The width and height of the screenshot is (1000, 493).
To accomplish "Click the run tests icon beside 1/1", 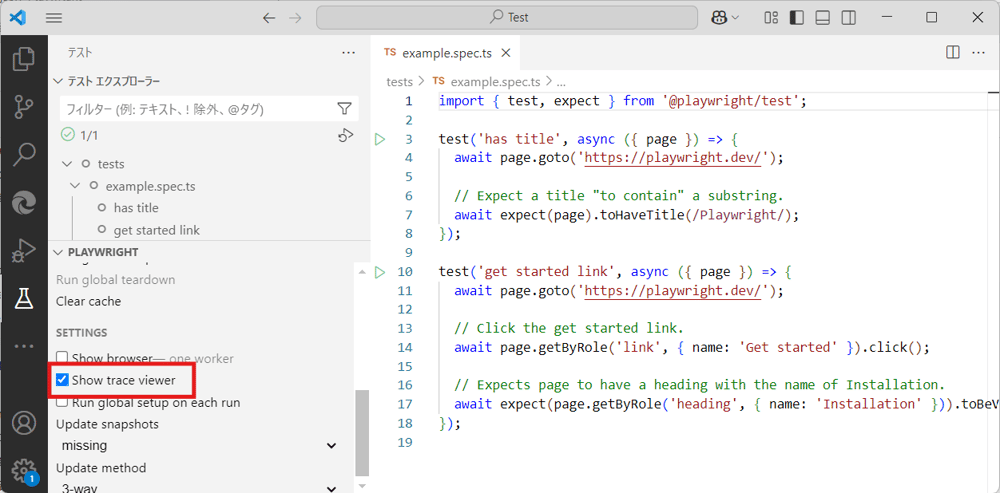I will (345, 135).
